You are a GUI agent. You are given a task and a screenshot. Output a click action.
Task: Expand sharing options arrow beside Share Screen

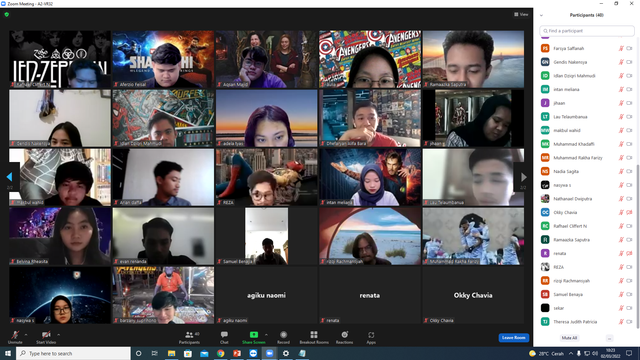267,335
